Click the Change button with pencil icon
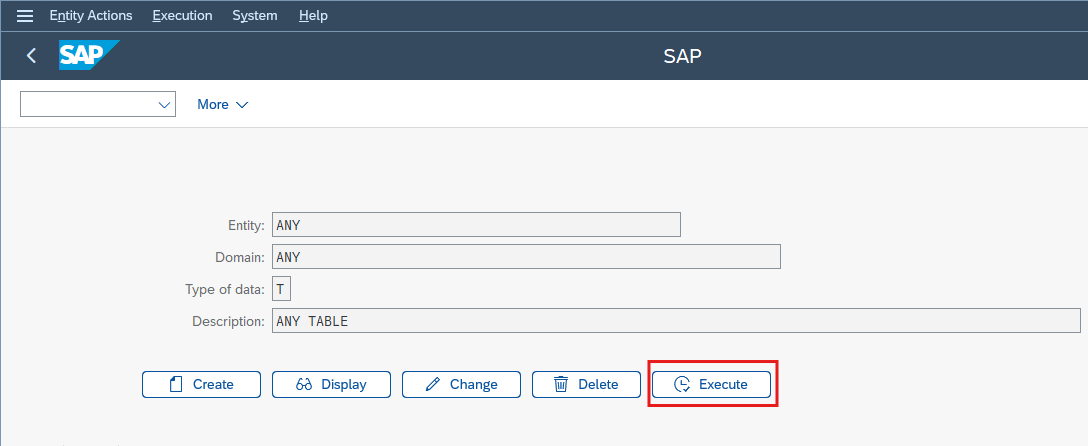This screenshot has height=446, width=1088. coord(461,384)
